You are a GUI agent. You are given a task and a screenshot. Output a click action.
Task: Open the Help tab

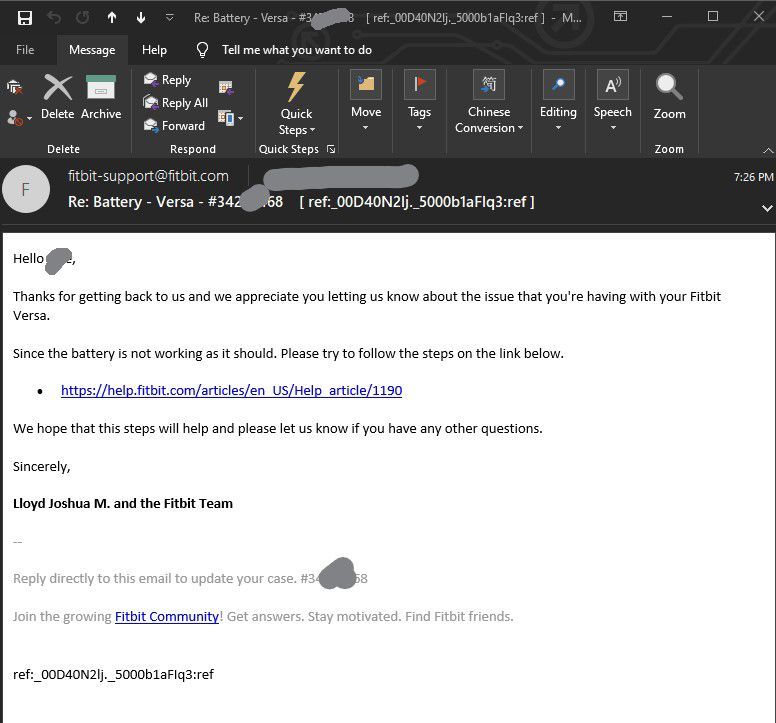coord(154,50)
